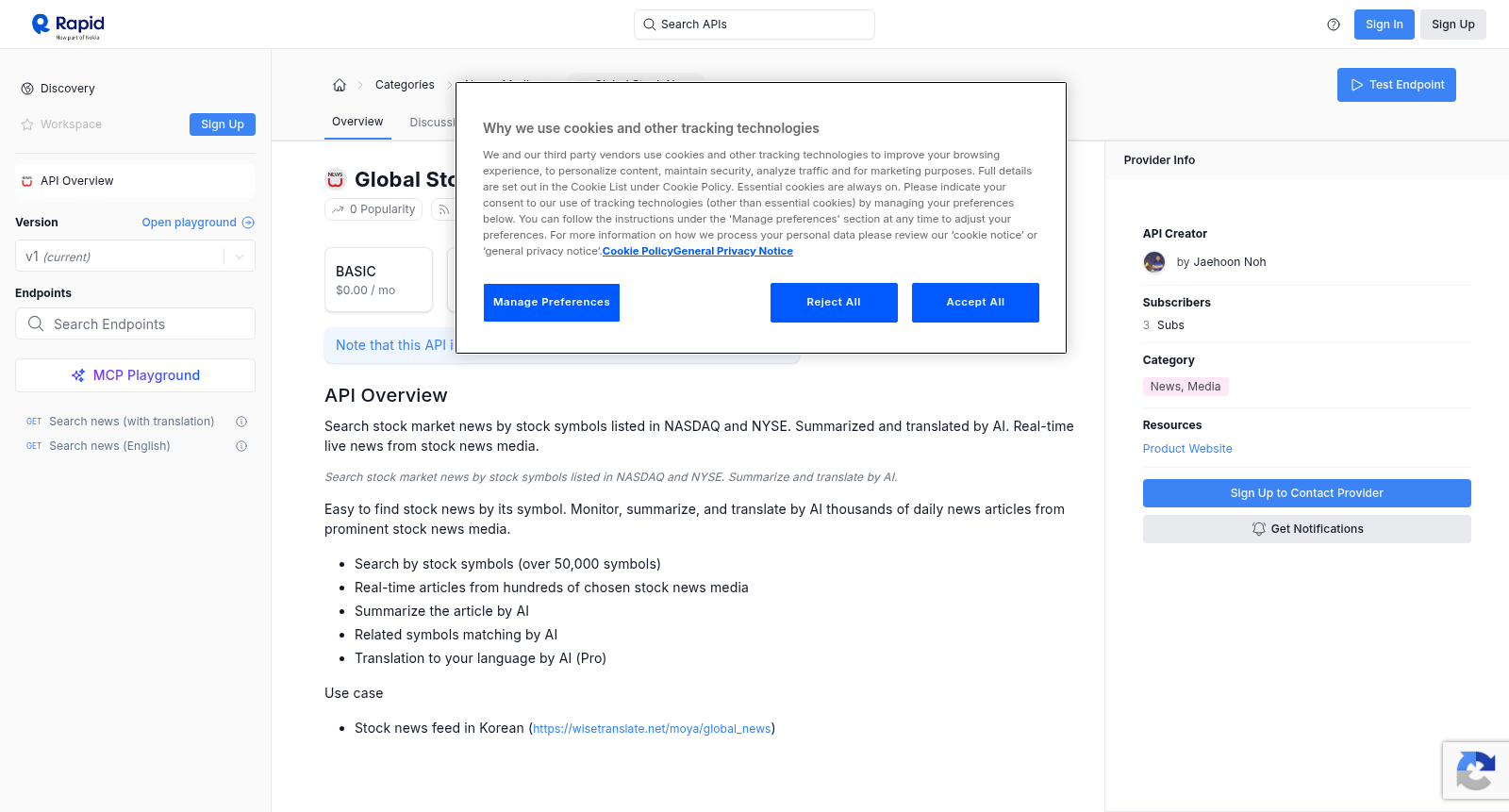Click the magnifier icon in Search Endpoints

pos(36,323)
